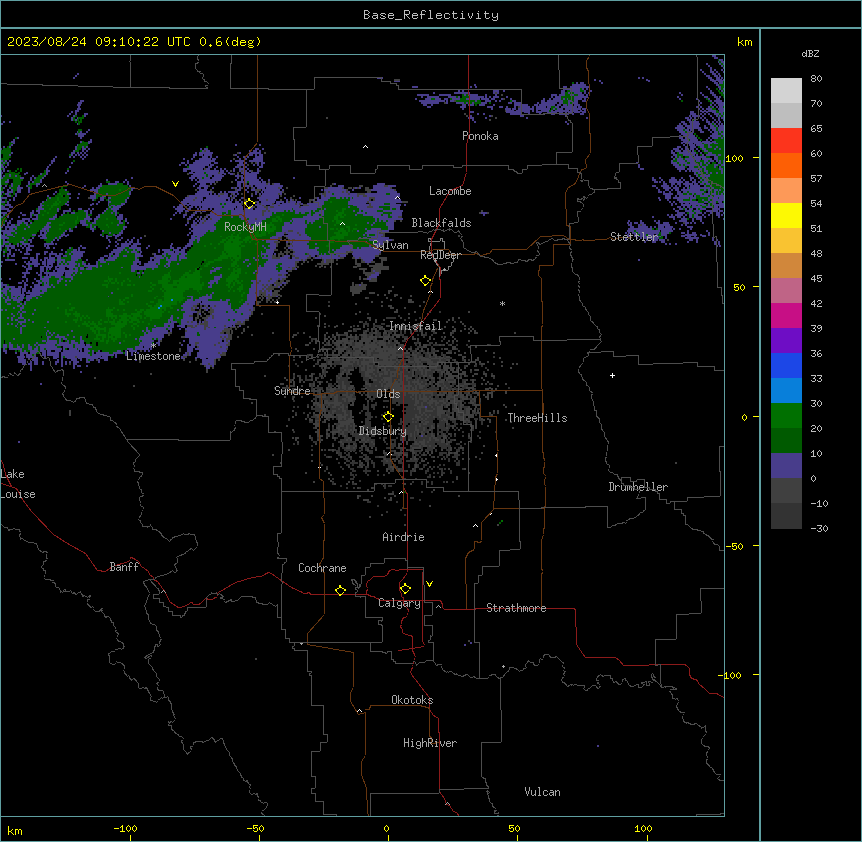
Task: Click the white asterisk marker east of RedDeer
Action: pos(502,303)
